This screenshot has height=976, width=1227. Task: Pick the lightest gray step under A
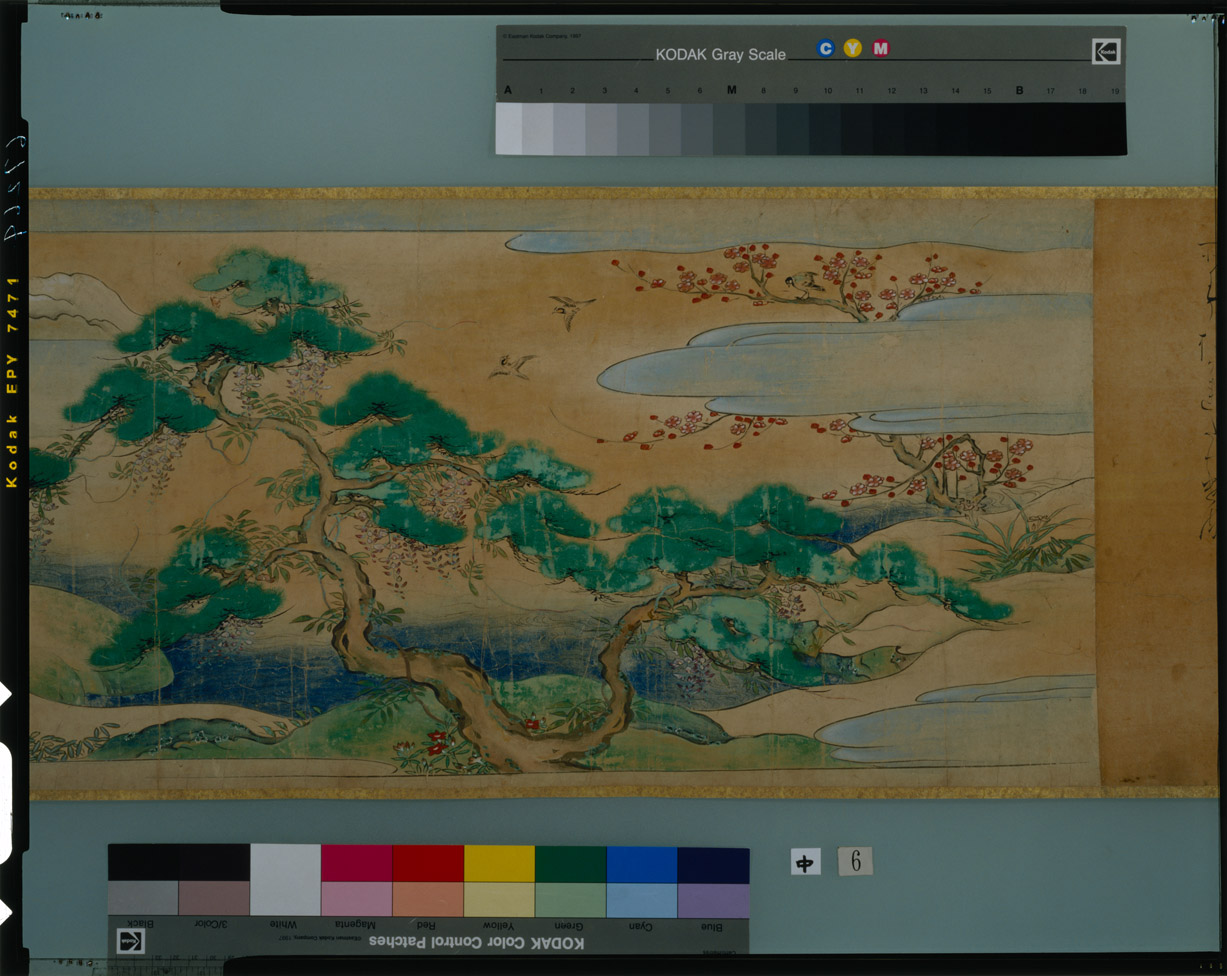coord(508,128)
